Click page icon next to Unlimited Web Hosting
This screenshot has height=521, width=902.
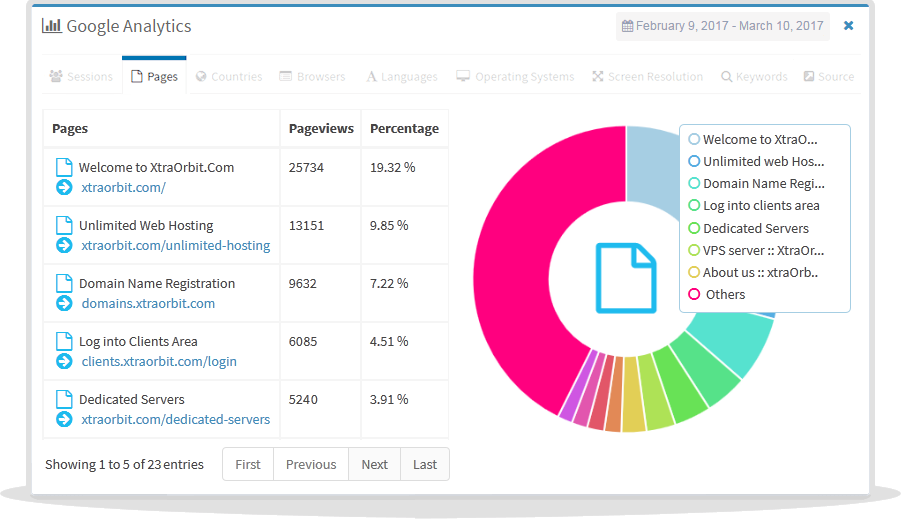click(64, 225)
